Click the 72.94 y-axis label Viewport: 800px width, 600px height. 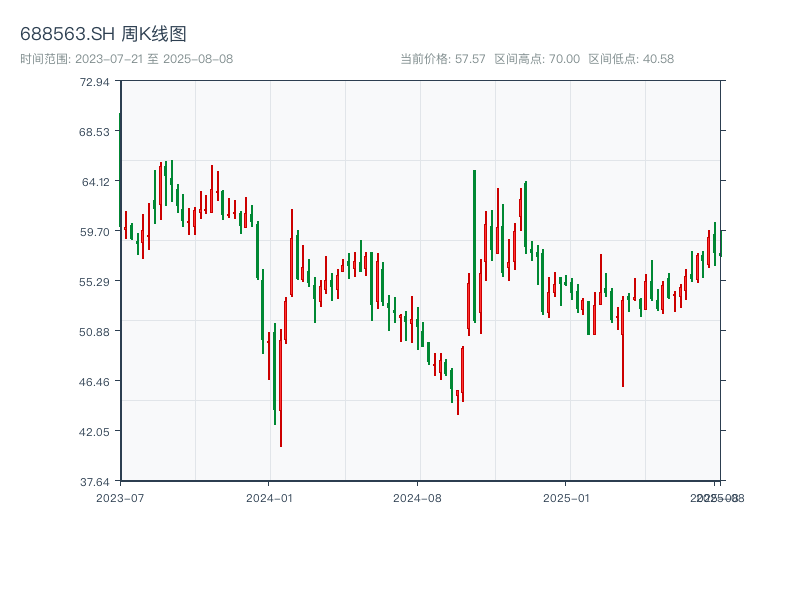coord(95,81)
